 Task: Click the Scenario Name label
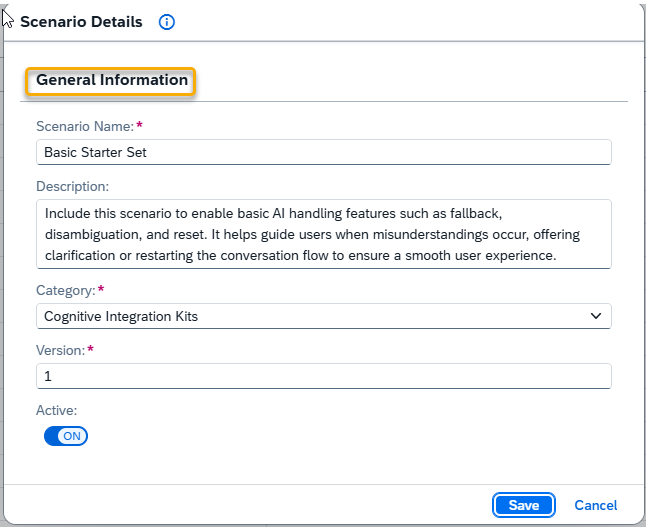85,126
